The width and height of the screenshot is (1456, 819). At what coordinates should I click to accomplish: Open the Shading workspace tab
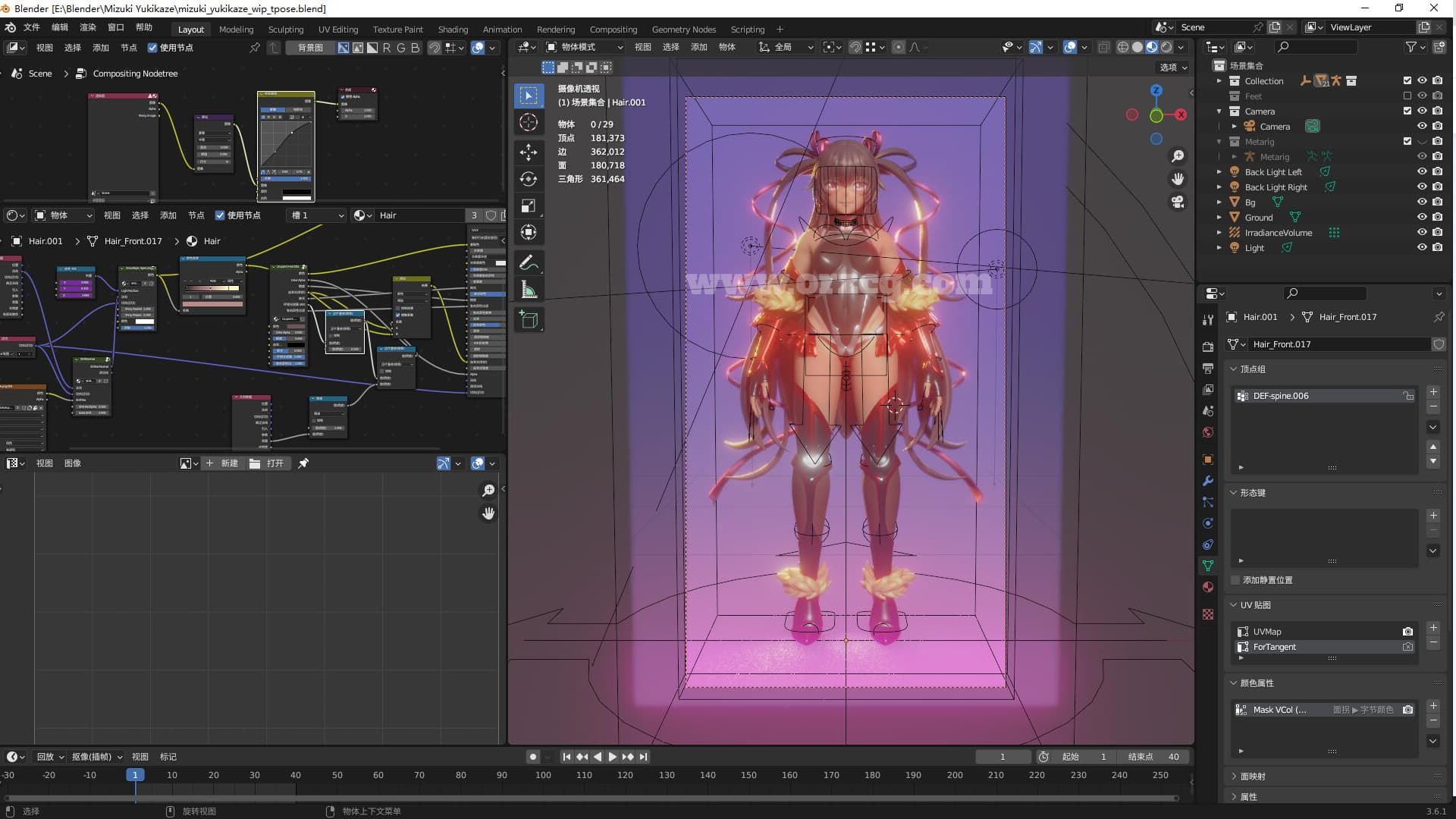[x=453, y=30]
